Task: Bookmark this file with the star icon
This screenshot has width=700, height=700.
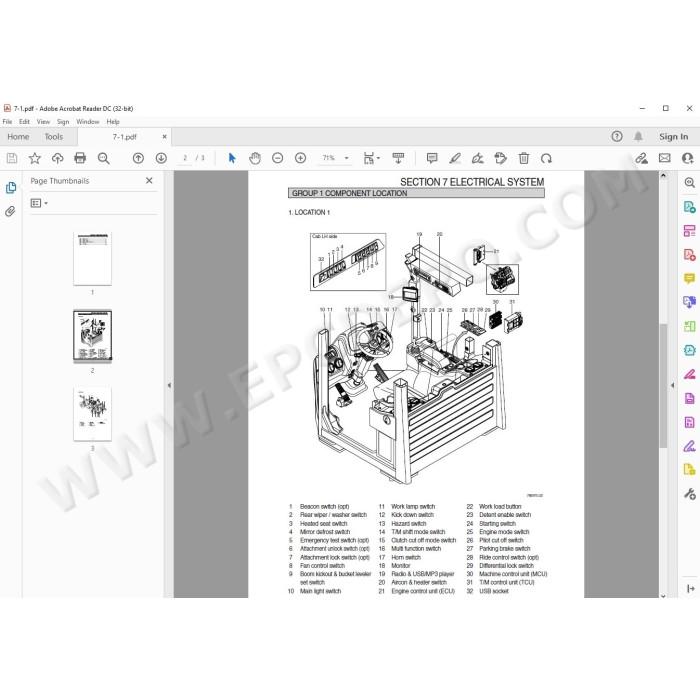Action: click(35, 158)
